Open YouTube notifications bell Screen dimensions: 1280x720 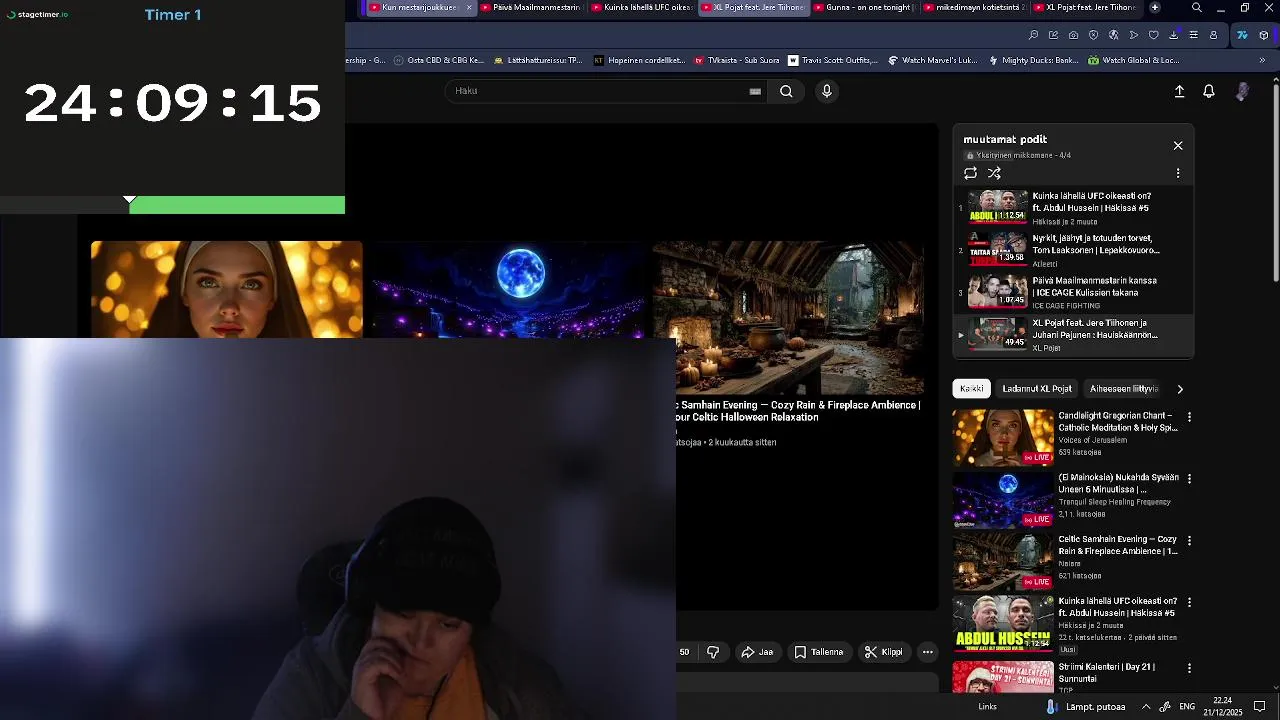(x=1209, y=91)
